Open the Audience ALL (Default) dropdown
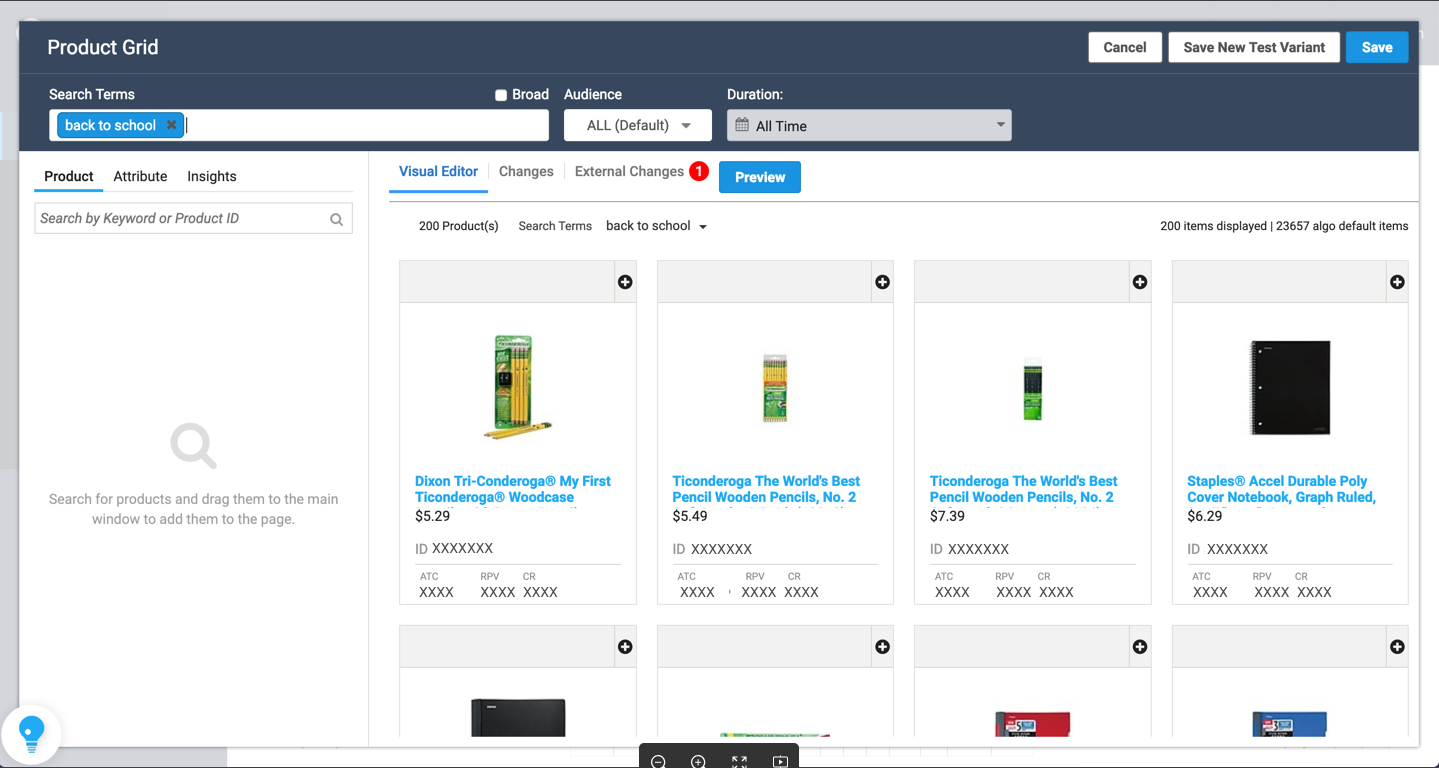 pyautogui.click(x=638, y=125)
